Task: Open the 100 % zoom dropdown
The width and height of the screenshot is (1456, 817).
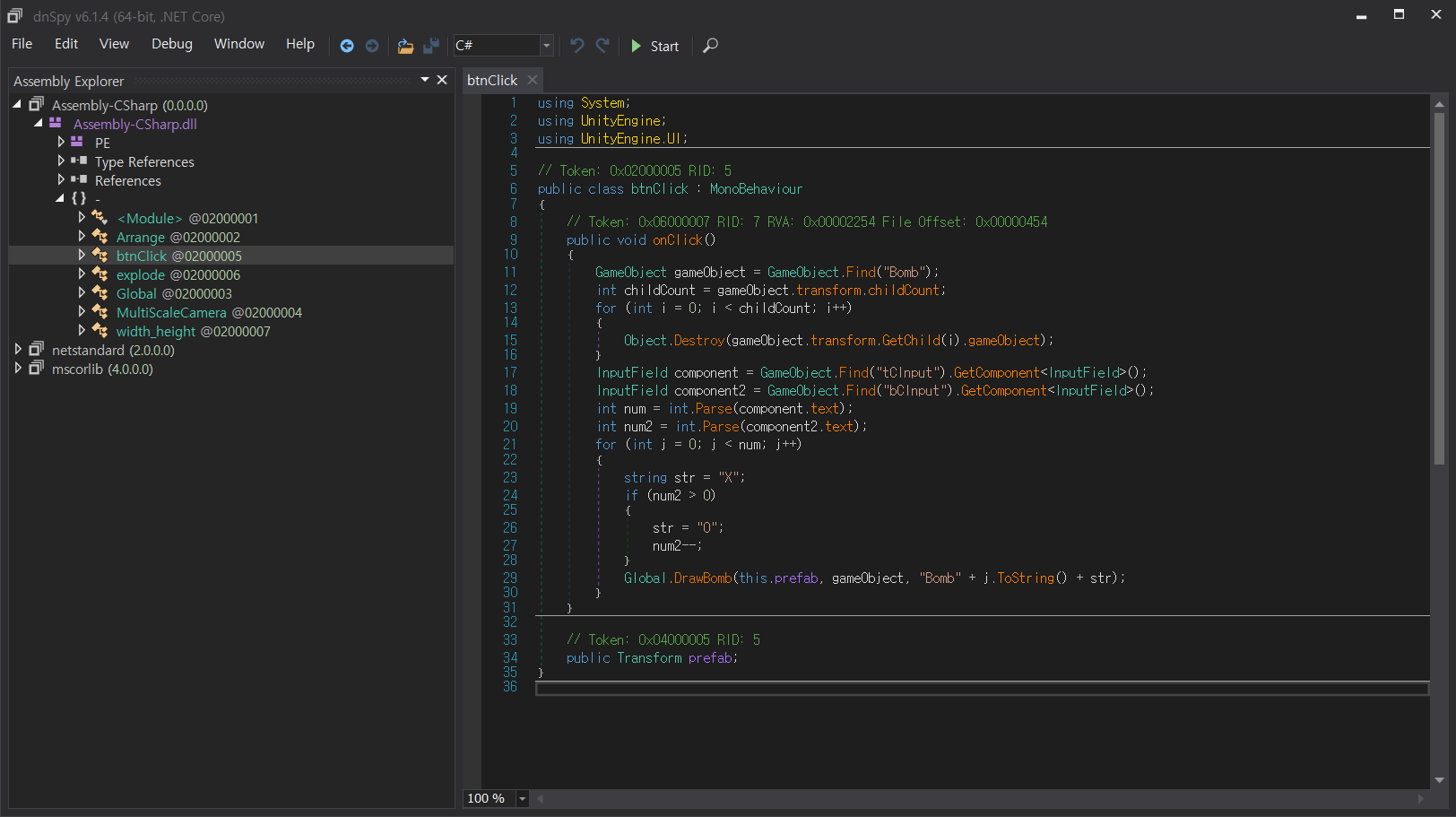Action: point(522,798)
